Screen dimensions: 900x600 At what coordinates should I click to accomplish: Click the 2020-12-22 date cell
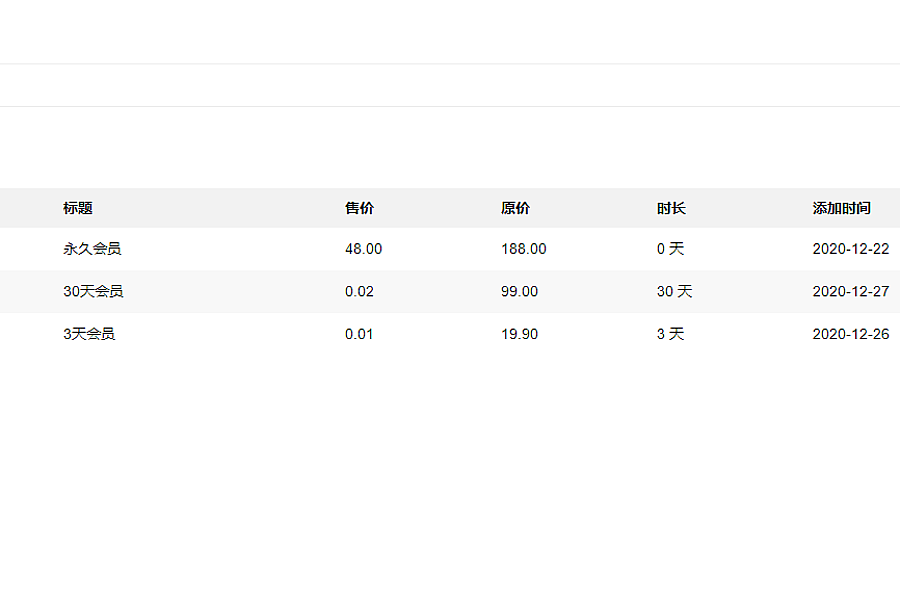click(x=851, y=249)
